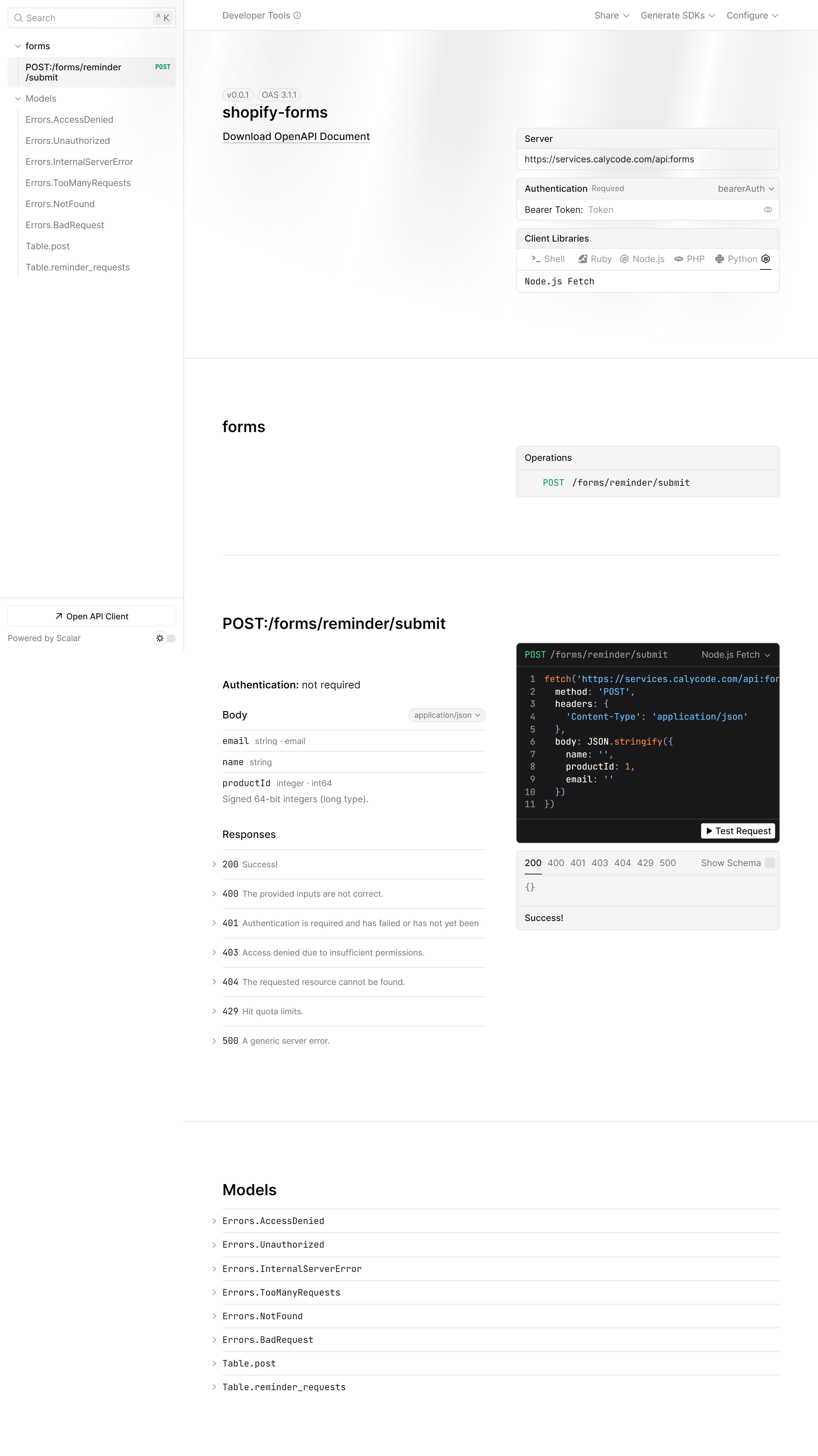Collapse the forms sidebar group

click(18, 46)
